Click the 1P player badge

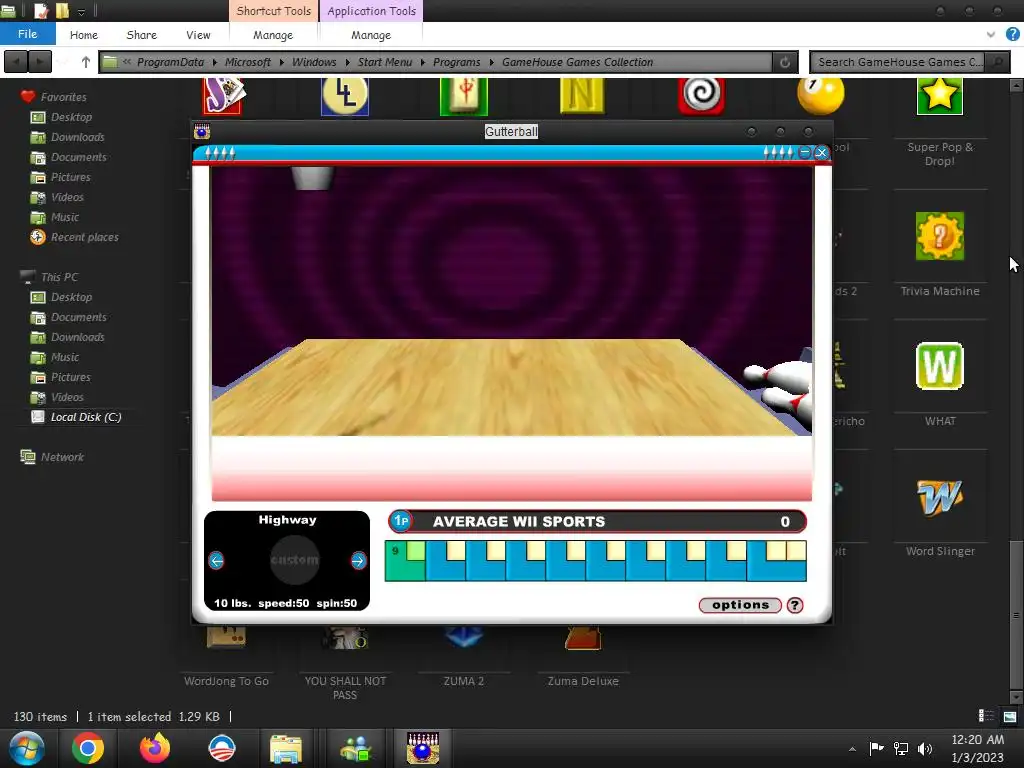(x=401, y=521)
